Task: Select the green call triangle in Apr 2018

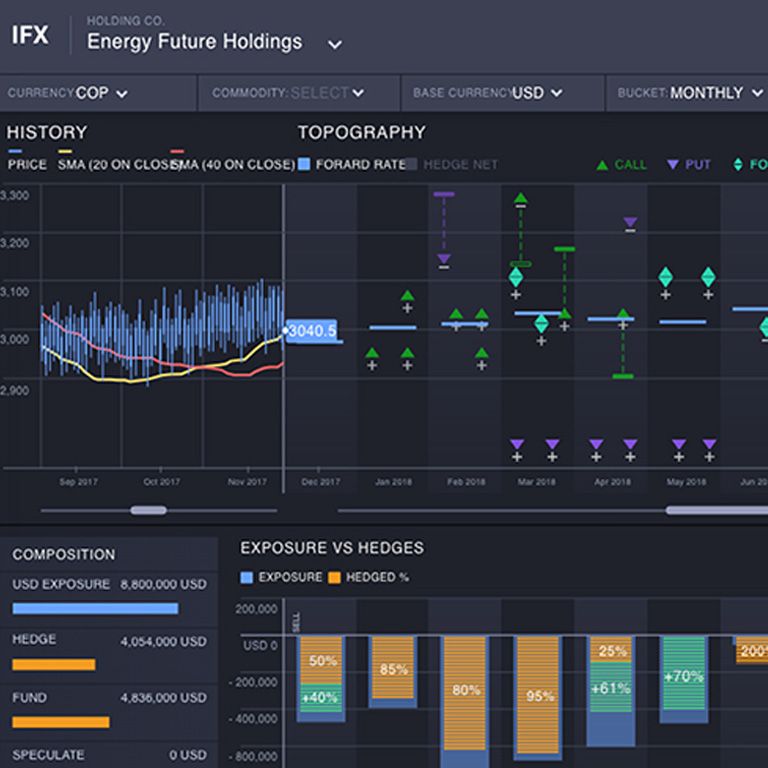Action: click(x=623, y=314)
